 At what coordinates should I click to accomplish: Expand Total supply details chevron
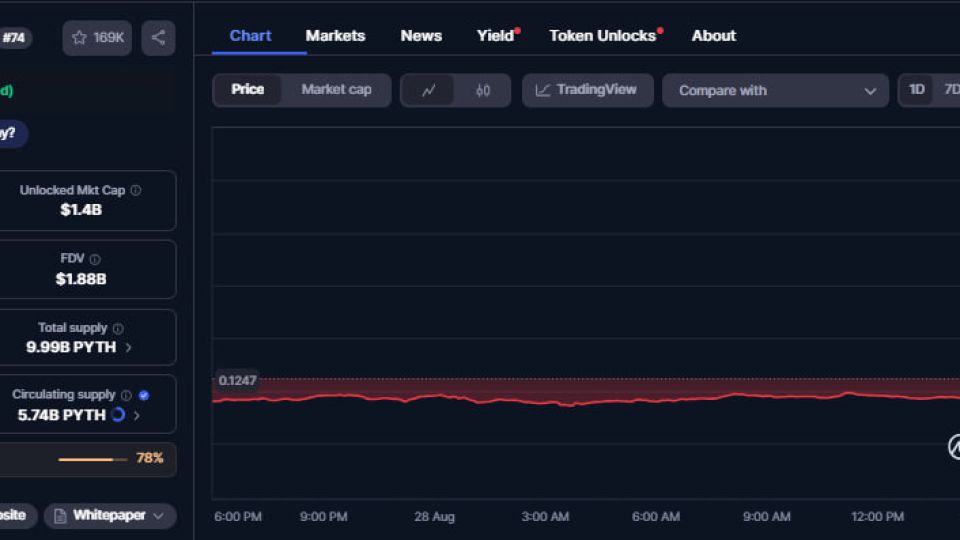tap(129, 348)
